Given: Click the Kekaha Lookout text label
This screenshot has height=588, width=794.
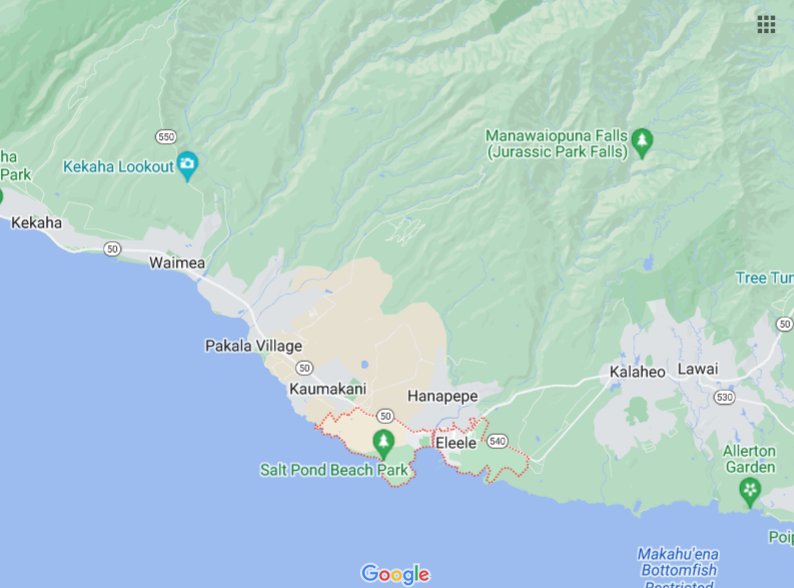Looking at the screenshot, I should [118, 167].
